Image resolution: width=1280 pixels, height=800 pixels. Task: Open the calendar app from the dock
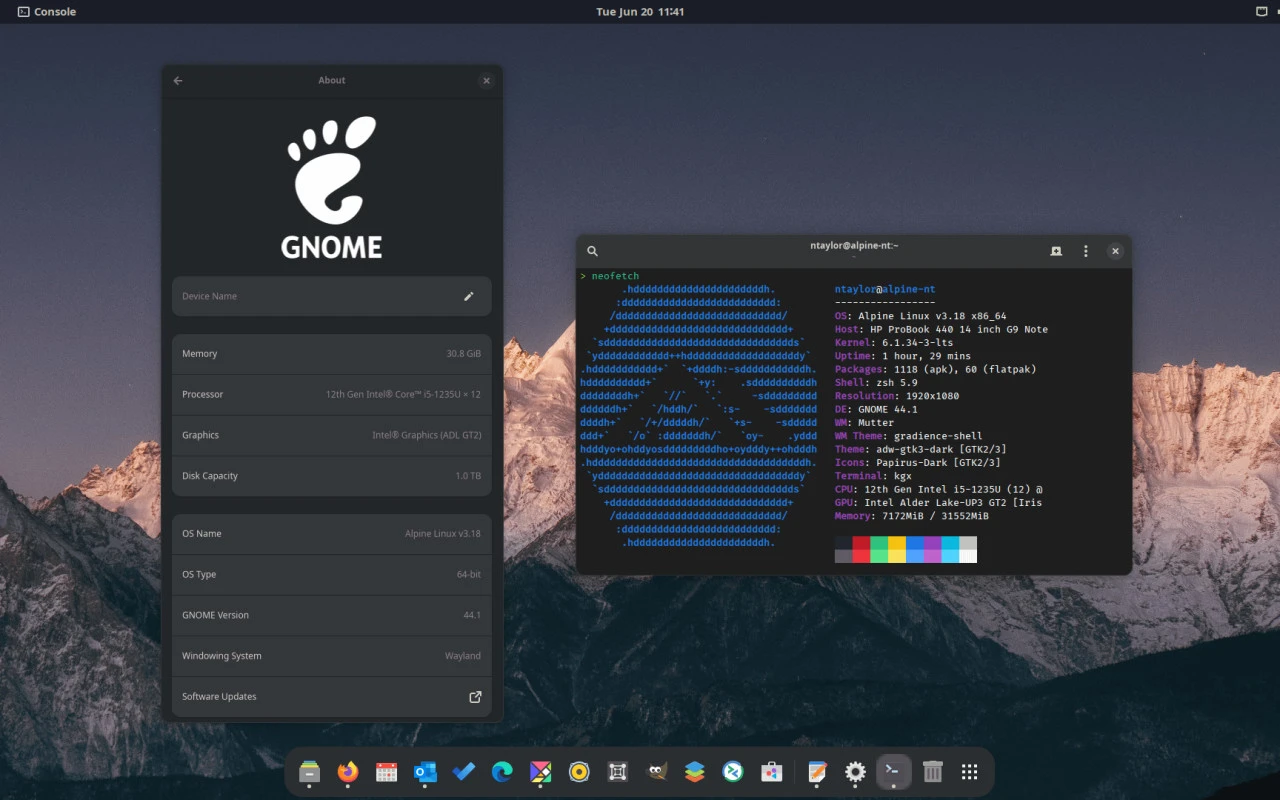click(386, 772)
